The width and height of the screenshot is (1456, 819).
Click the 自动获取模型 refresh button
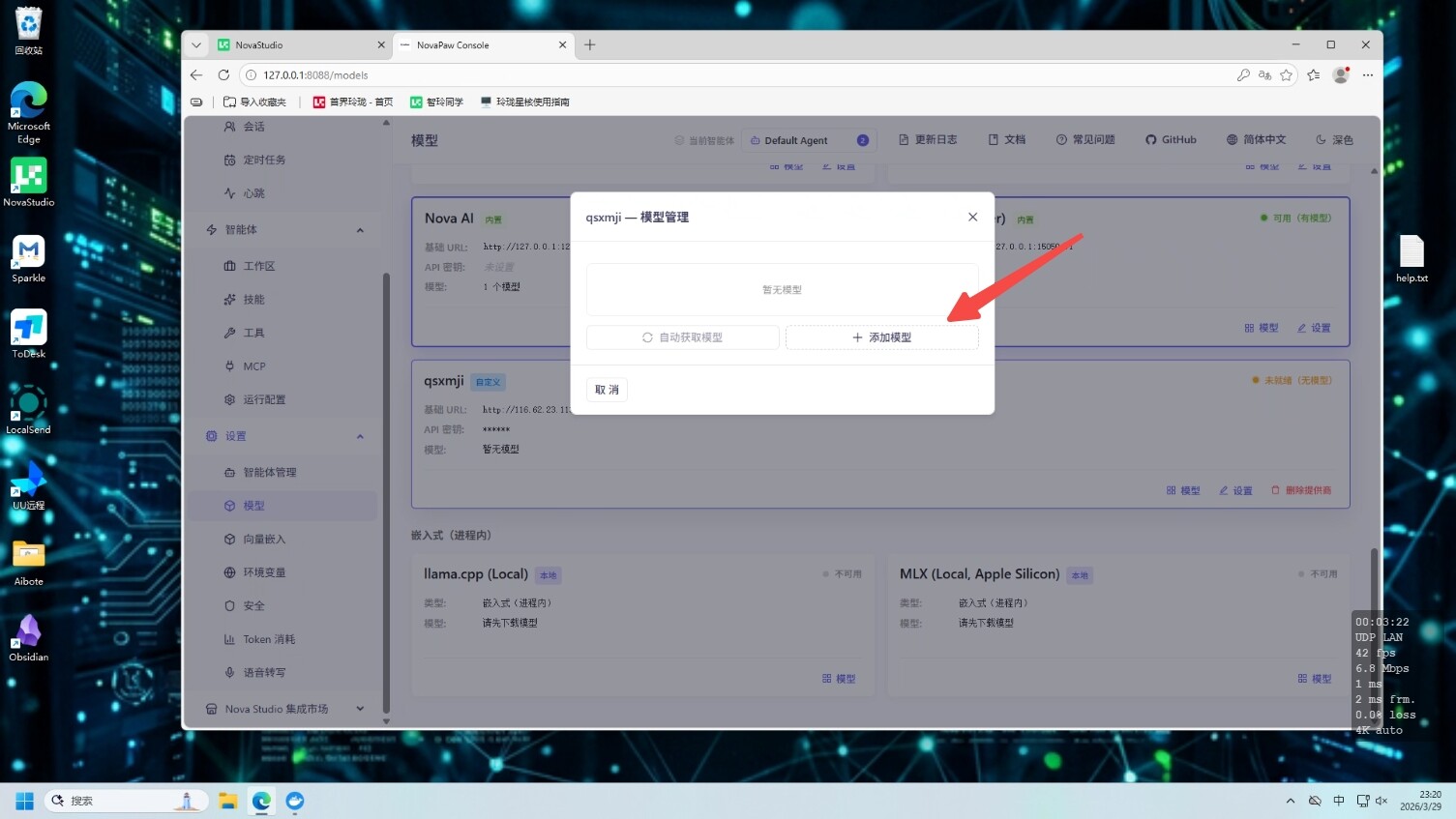pos(682,337)
